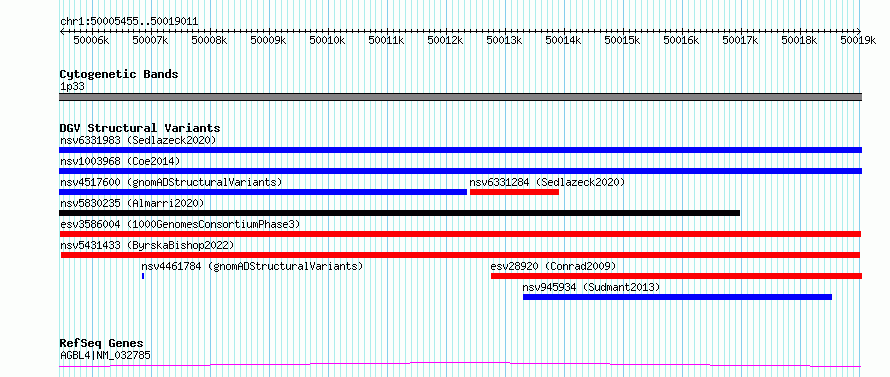Screen dimensions: 890x377
Task: Select the nsv945934 (Sudmant2013) blue bar
Action: (677, 297)
